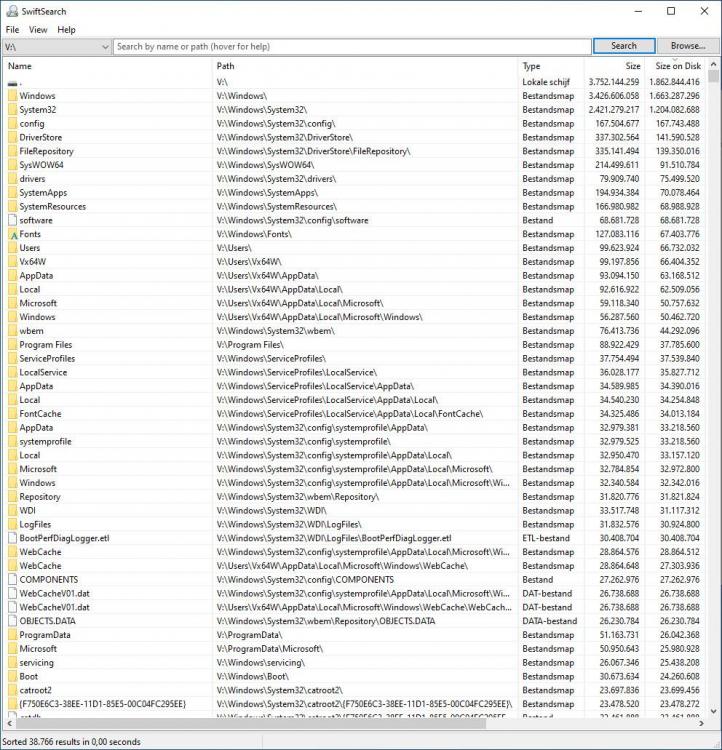
Task: Sort results by Size on Disk column
Action: point(676,66)
